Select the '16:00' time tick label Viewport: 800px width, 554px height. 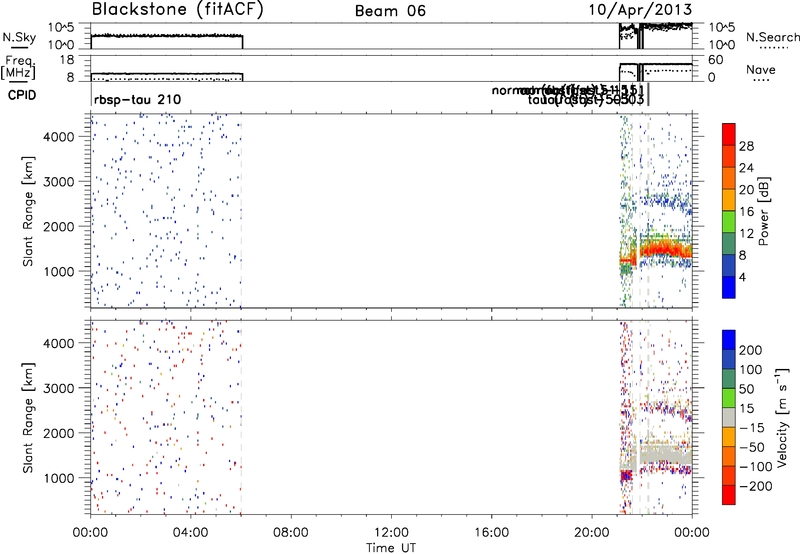(x=491, y=533)
